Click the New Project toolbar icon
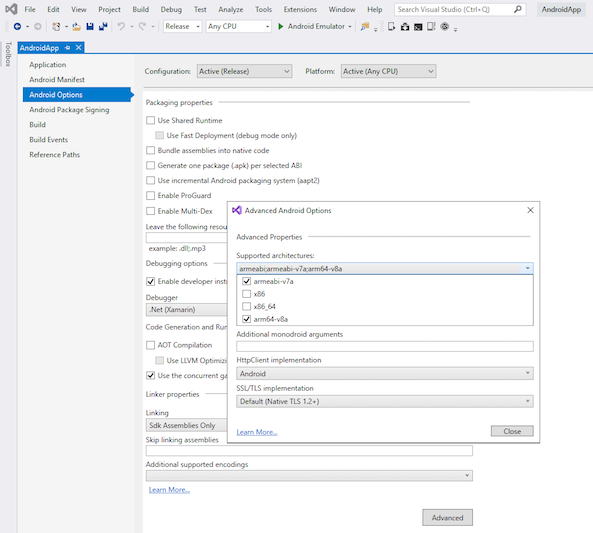 (56, 26)
